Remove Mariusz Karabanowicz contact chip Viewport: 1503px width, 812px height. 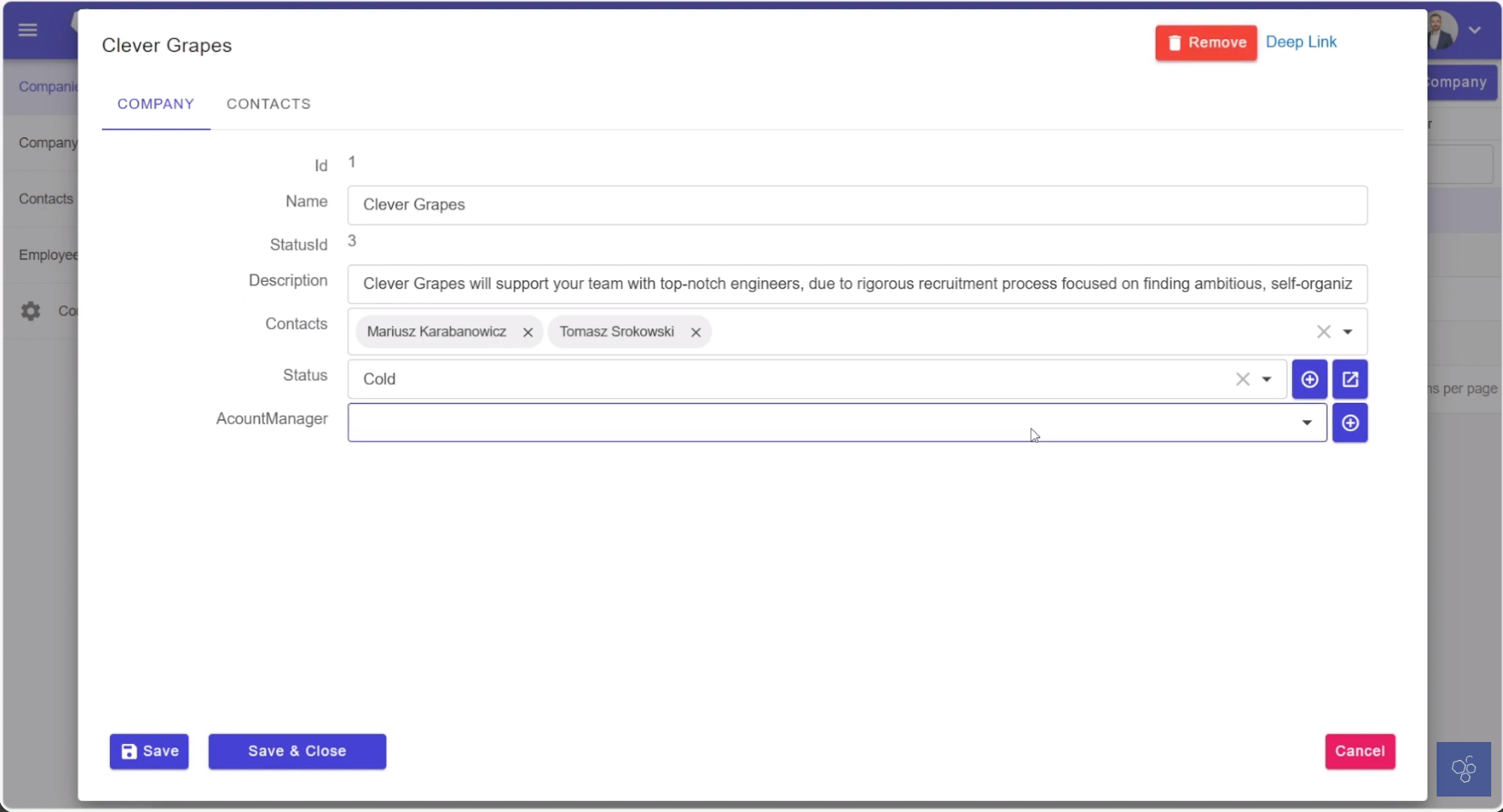click(527, 332)
